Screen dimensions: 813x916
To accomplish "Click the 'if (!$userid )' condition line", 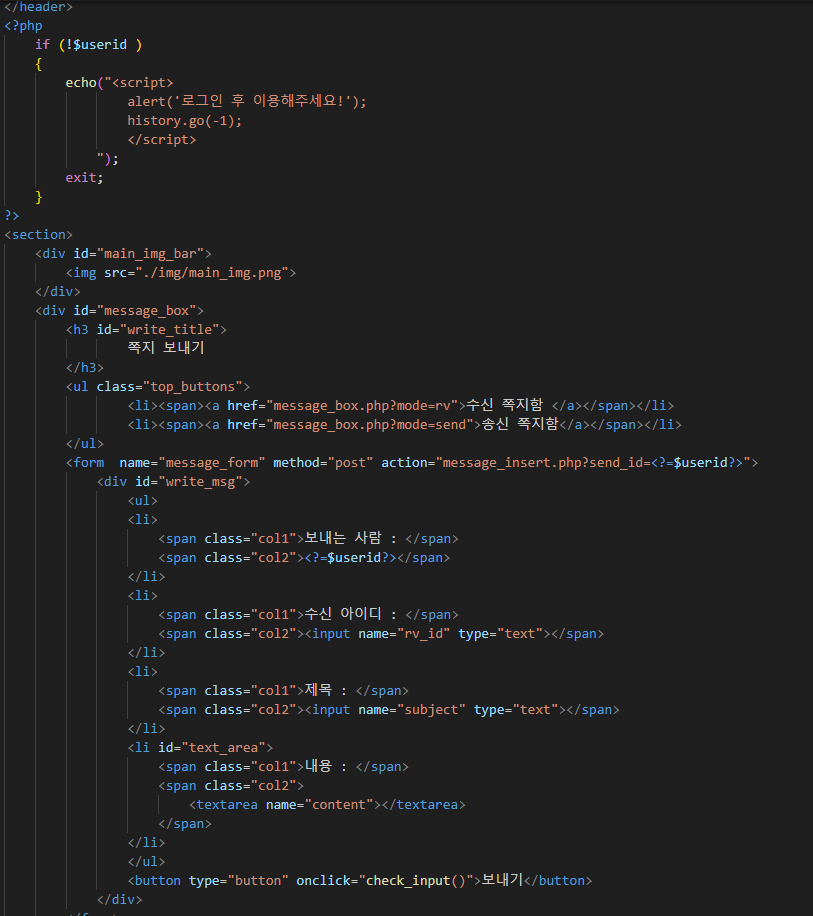I will click(x=88, y=44).
